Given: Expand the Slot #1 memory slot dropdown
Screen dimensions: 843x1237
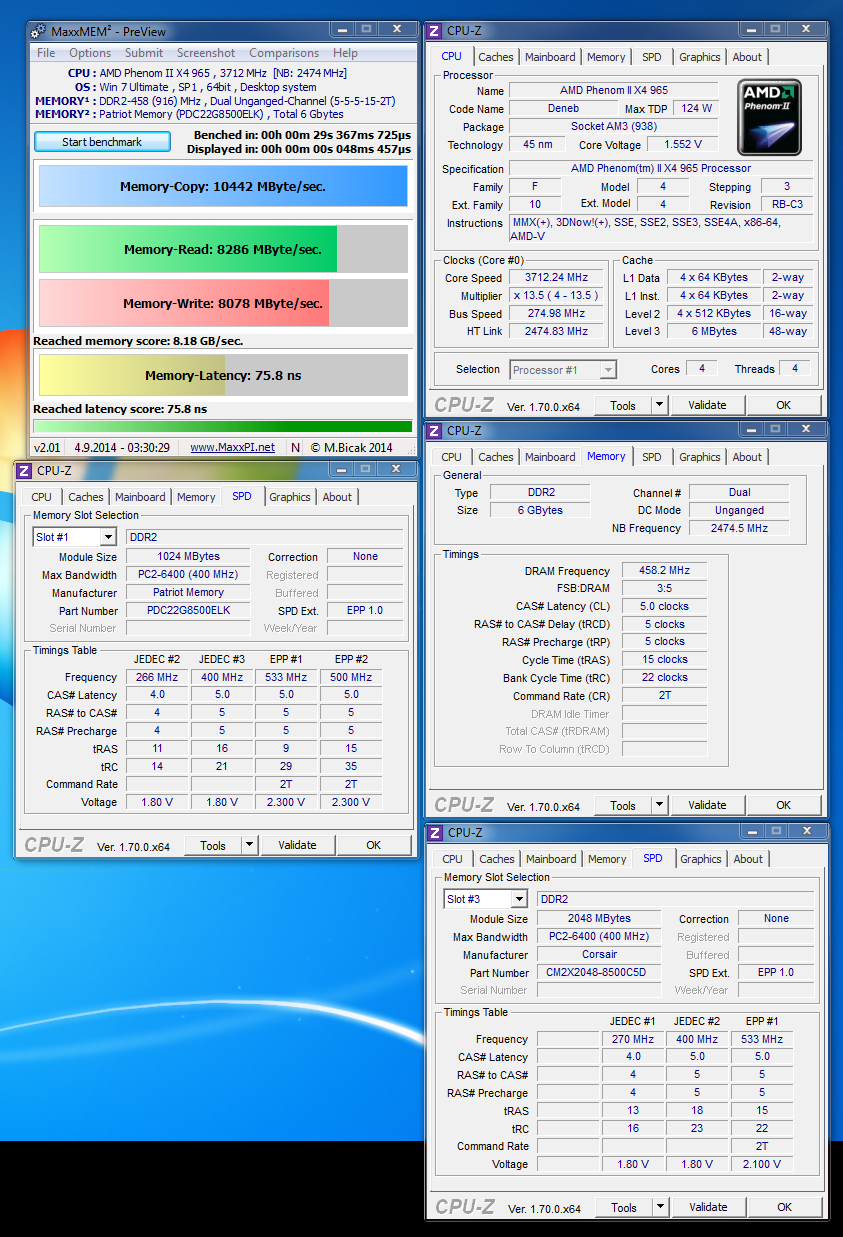Looking at the screenshot, I should pyautogui.click(x=107, y=537).
